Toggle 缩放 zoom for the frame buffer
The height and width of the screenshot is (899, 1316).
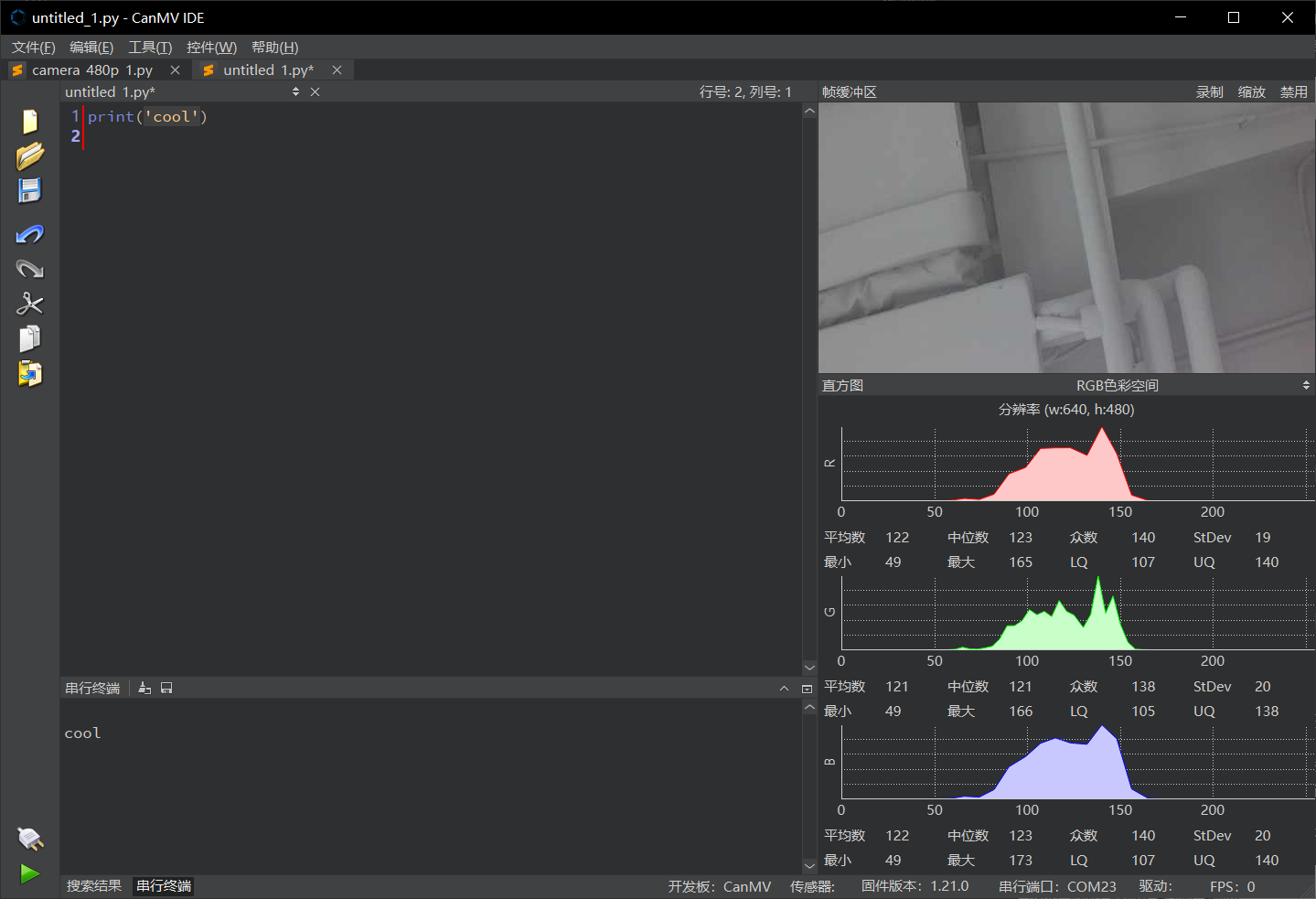point(1251,92)
